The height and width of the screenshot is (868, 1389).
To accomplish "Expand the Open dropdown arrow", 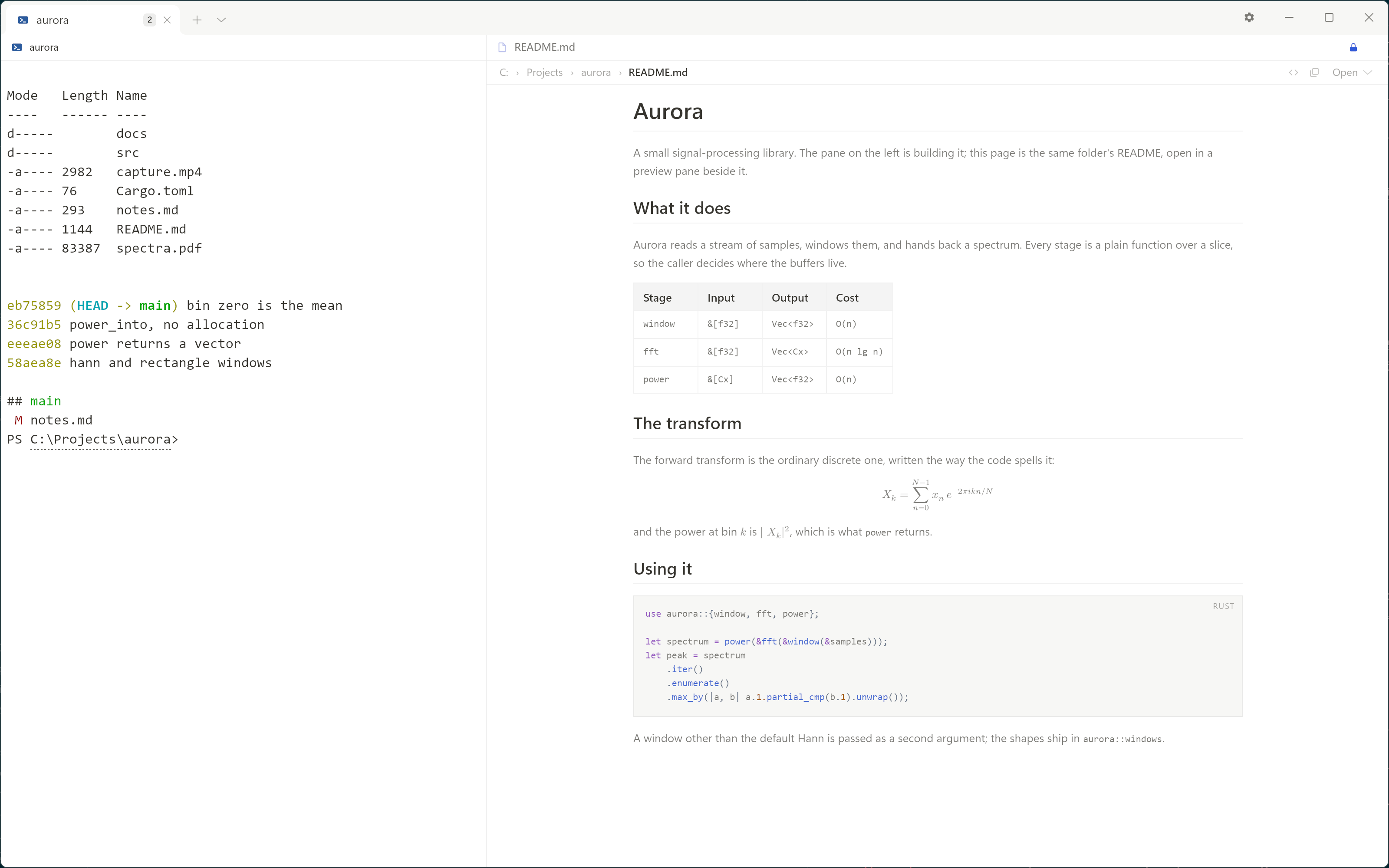I will pos(1368,72).
